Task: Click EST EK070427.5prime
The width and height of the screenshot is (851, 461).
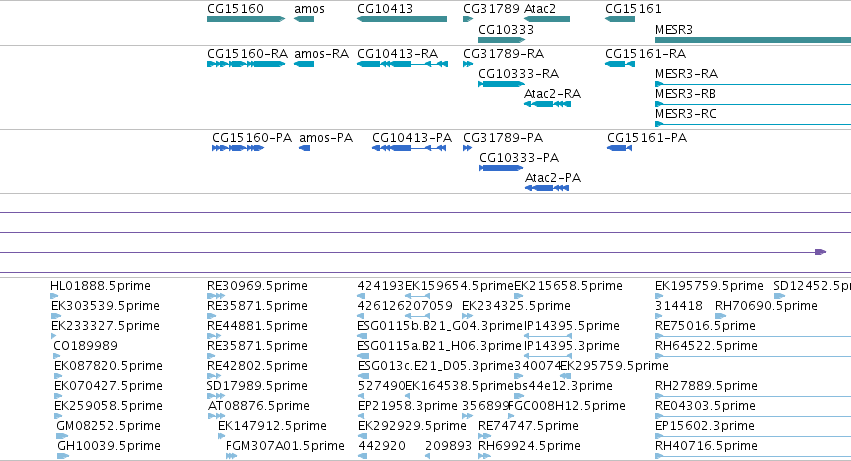Action: [108, 387]
